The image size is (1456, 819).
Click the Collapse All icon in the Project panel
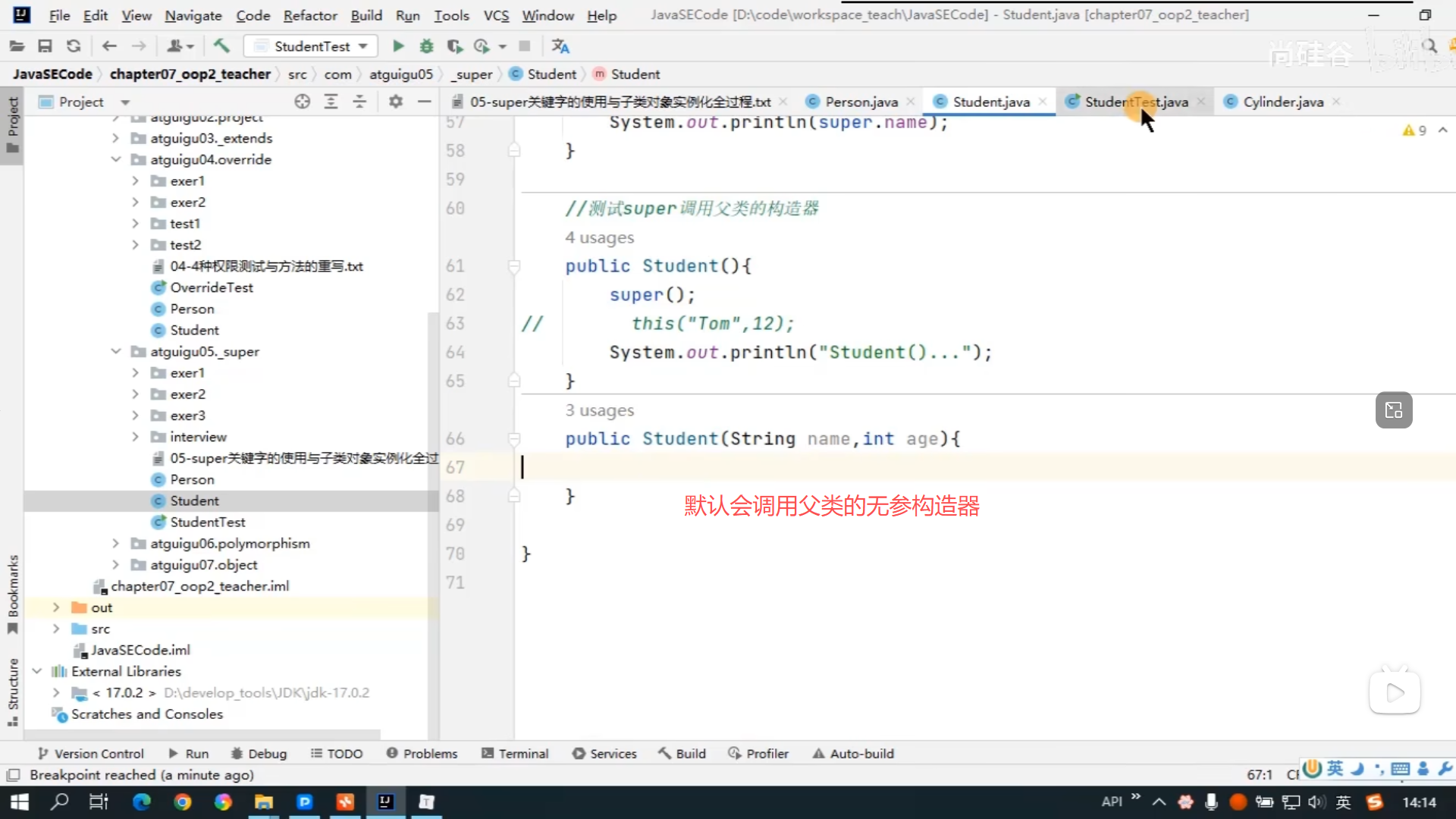click(x=359, y=102)
